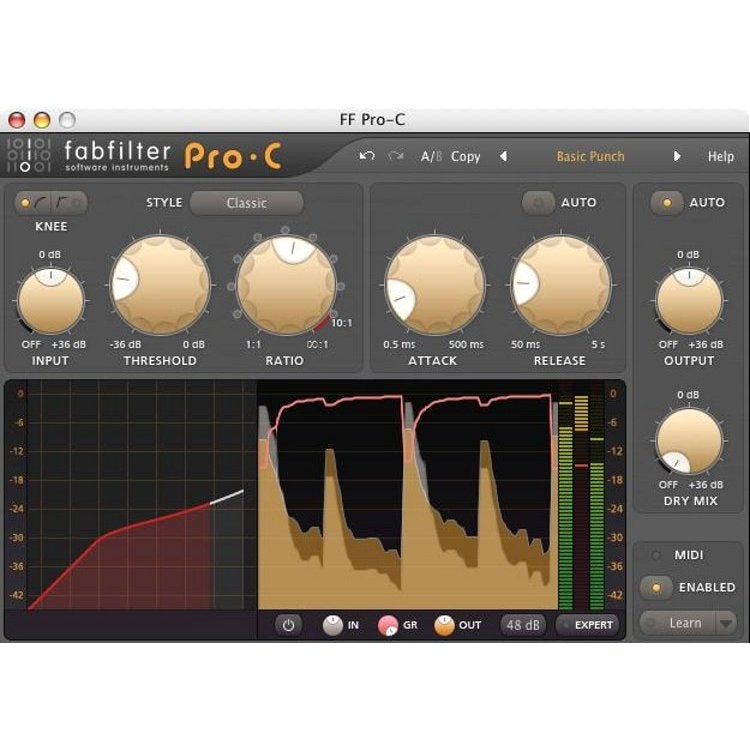Click the Release knob

tap(561, 285)
